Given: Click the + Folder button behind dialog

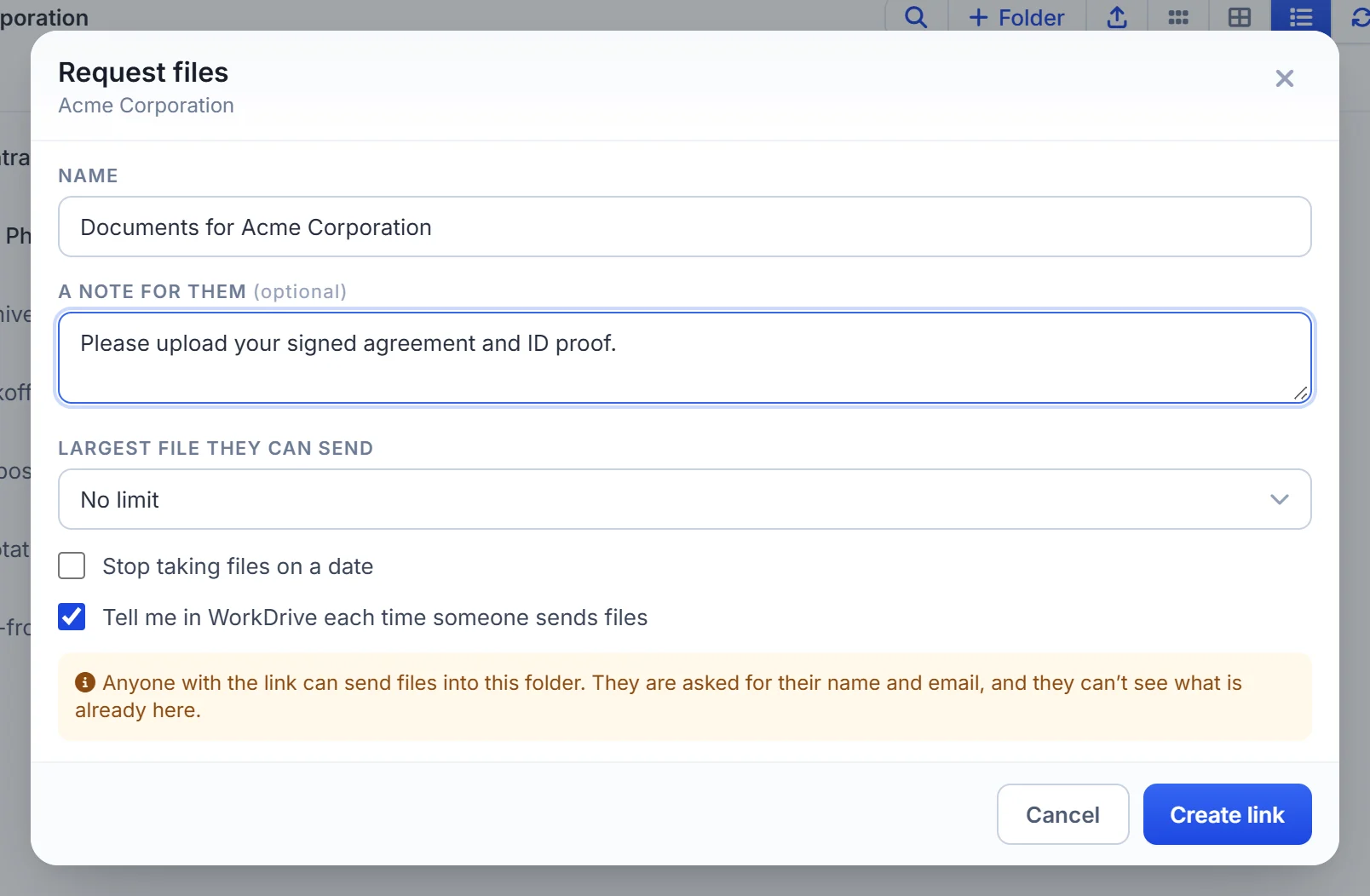Looking at the screenshot, I should (x=1017, y=17).
